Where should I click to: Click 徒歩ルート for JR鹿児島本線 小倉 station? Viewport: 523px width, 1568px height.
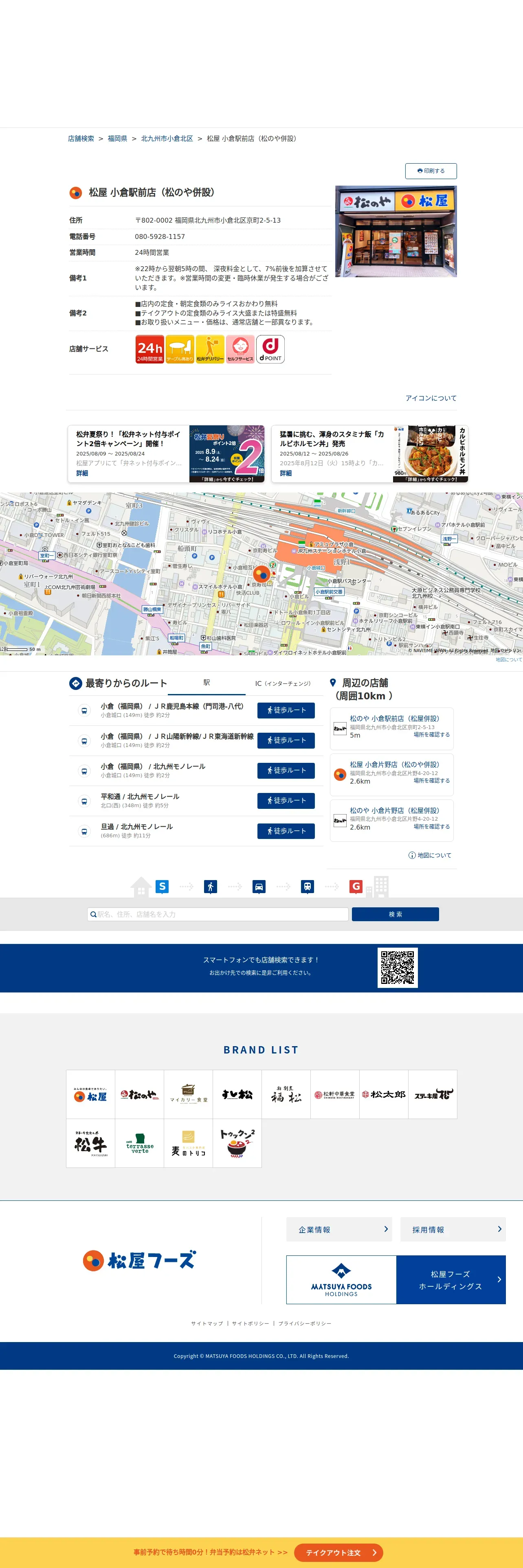coord(286,710)
